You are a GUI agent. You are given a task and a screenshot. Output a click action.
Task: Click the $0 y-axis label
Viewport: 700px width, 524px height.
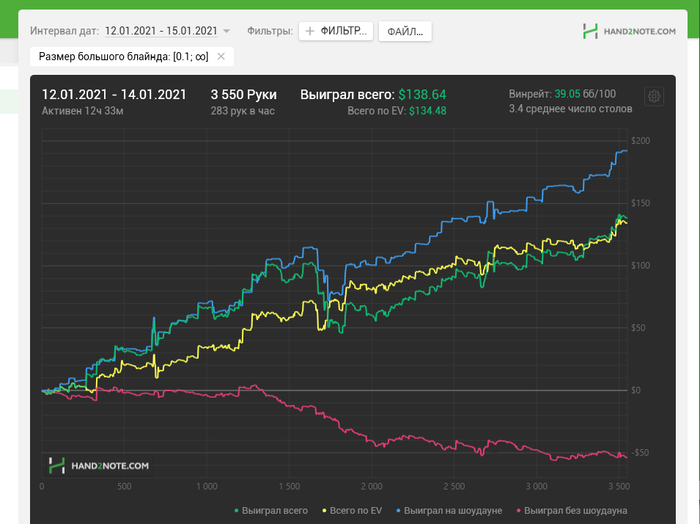tap(636, 391)
